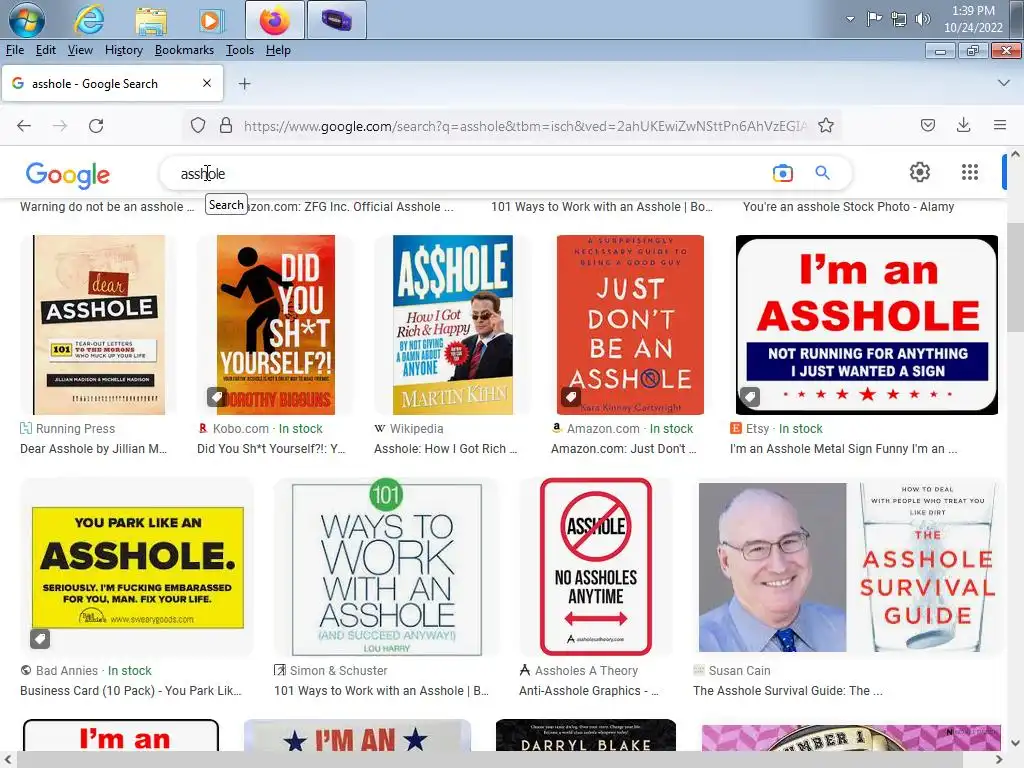Click in the URL address bar

525,125
